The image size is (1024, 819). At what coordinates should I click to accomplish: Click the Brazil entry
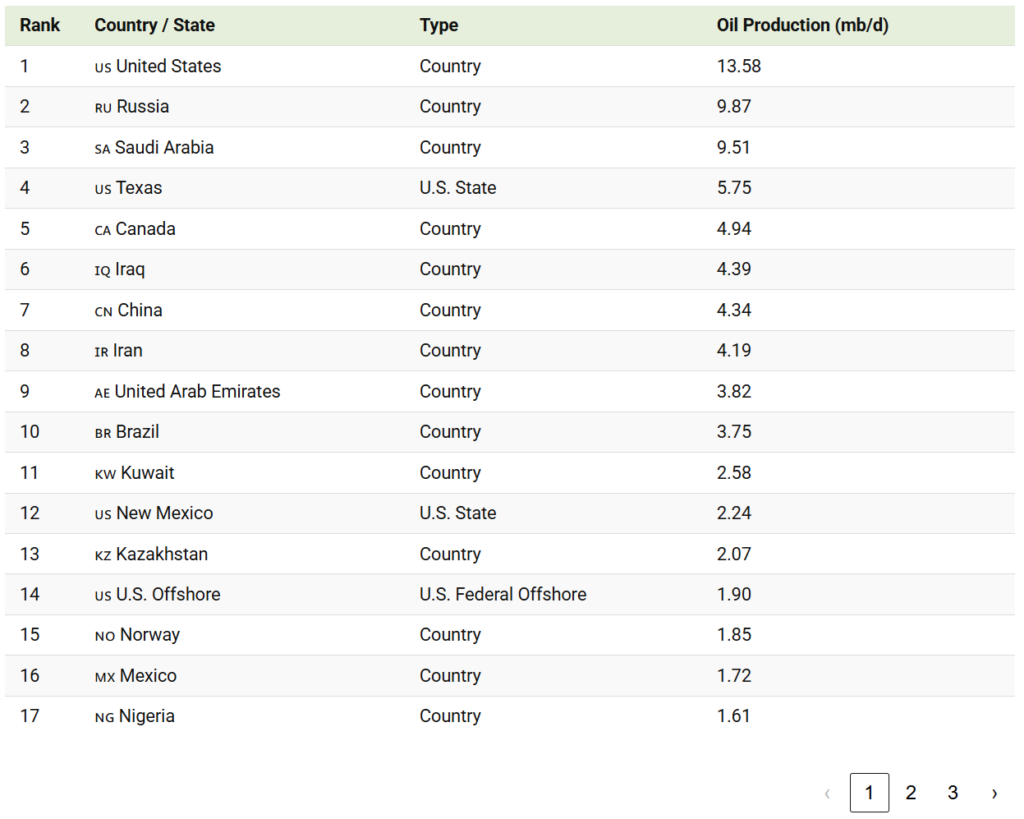127,432
